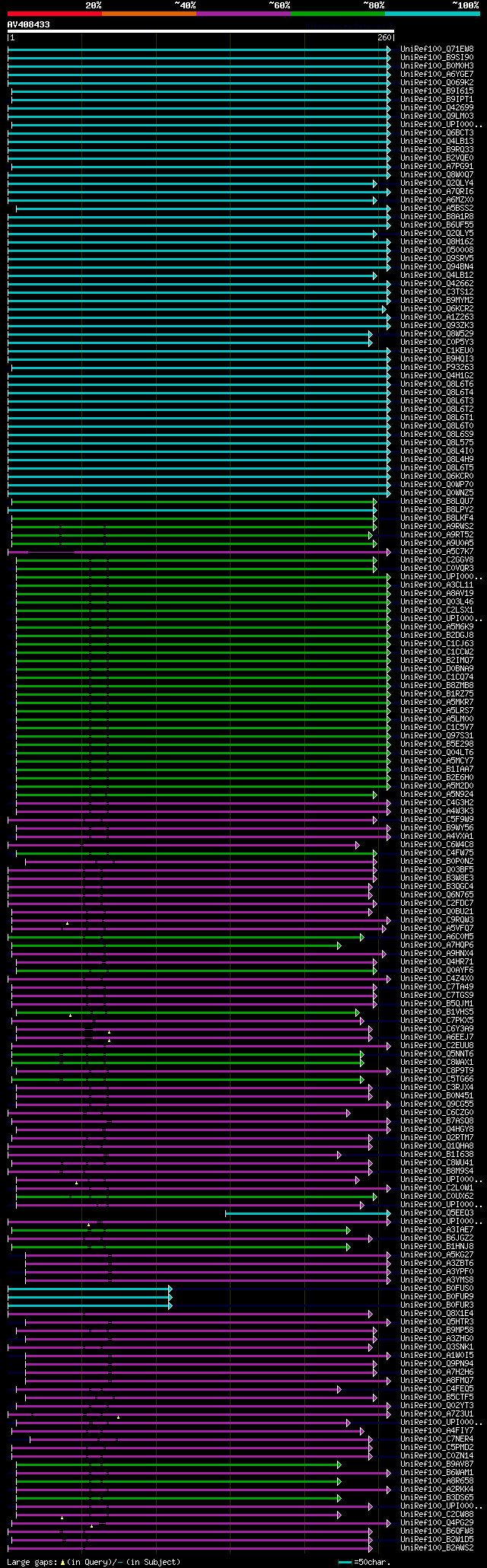Select hit label UniRef100_Q4LB12
The image size is (487, 1568).
coord(437,275)
